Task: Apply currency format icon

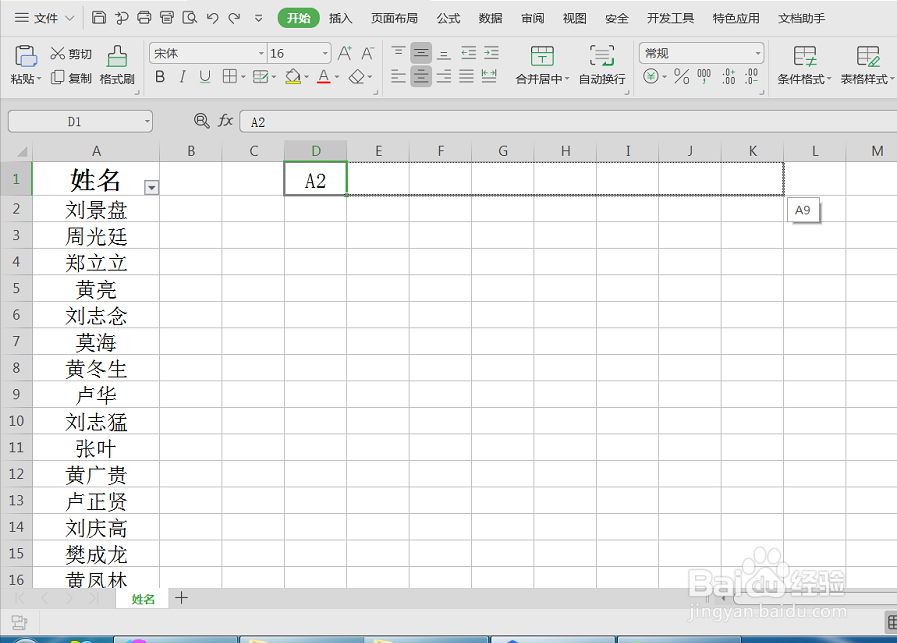Action: [x=651, y=76]
